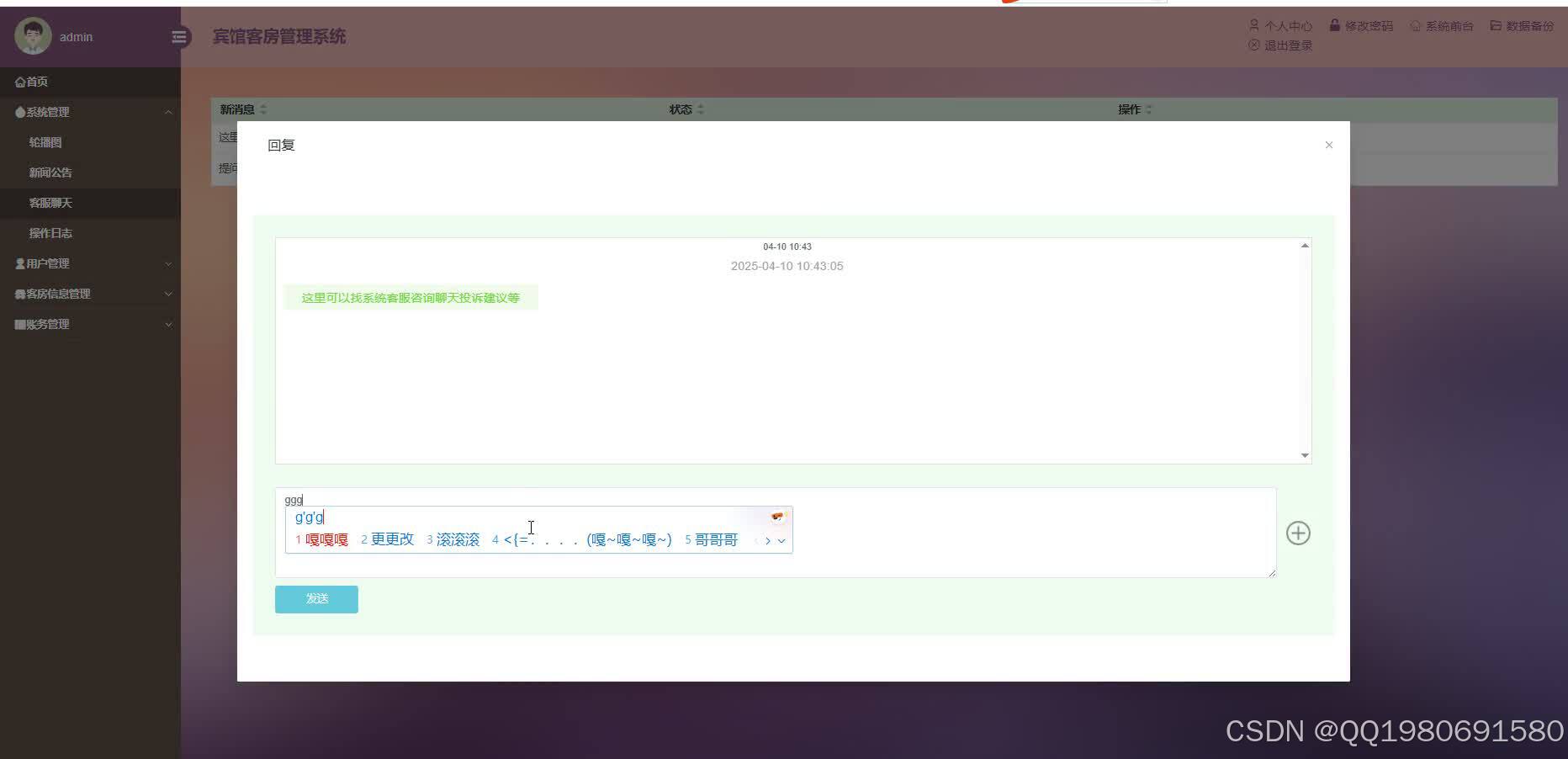The image size is (1568, 759).
Task: Select 客服聊天 menu item
Action: click(x=90, y=203)
